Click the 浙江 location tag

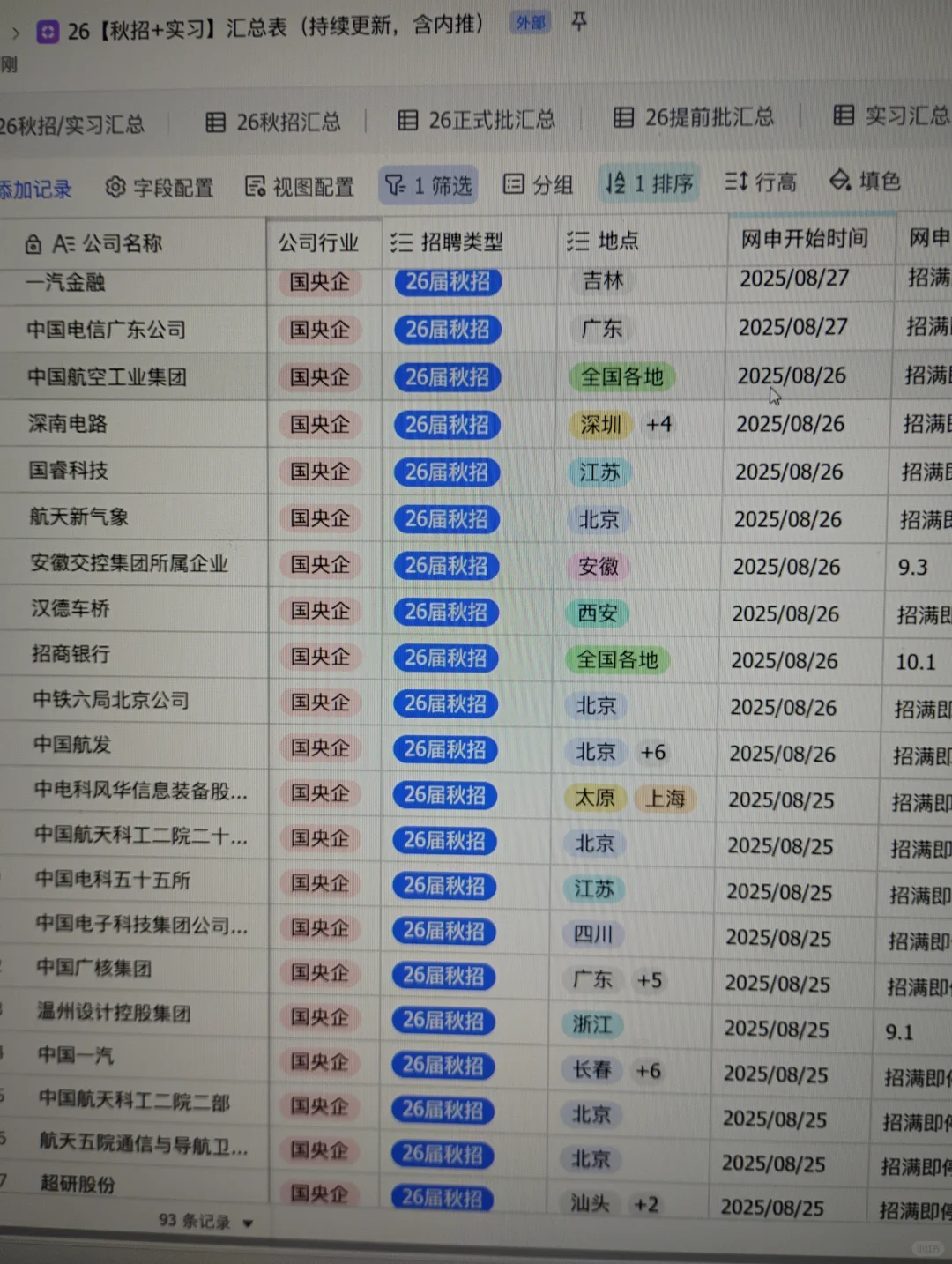(592, 1024)
